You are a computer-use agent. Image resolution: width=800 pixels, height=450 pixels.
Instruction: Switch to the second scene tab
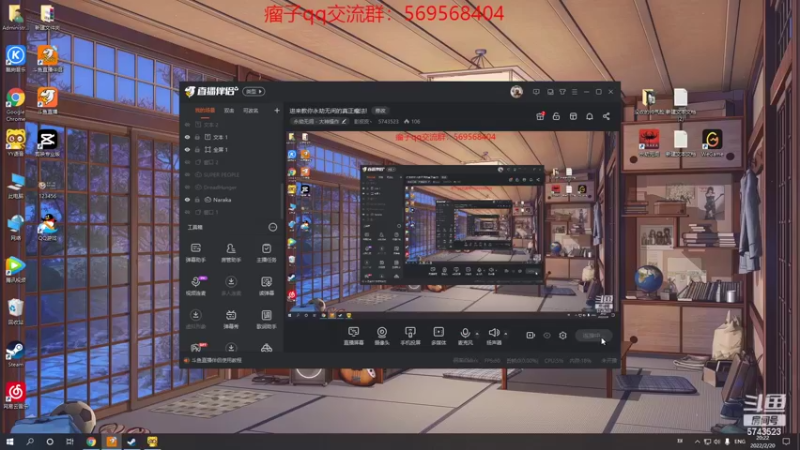point(230,111)
